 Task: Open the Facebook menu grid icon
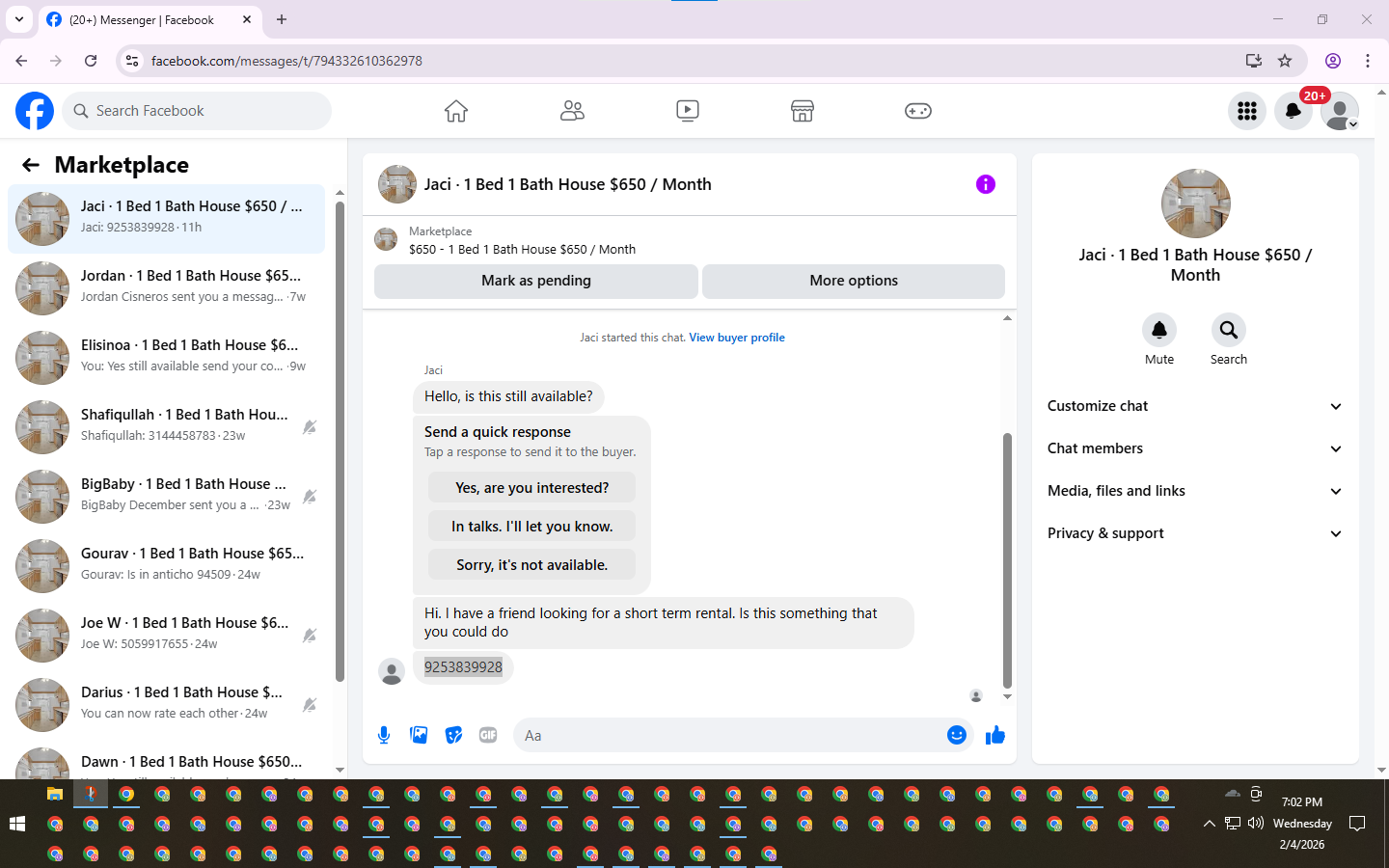(x=1247, y=111)
